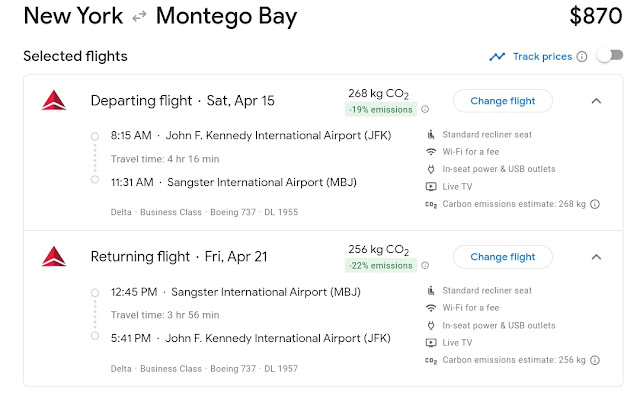Click the Track prices label
640x402 pixels.
tap(543, 57)
